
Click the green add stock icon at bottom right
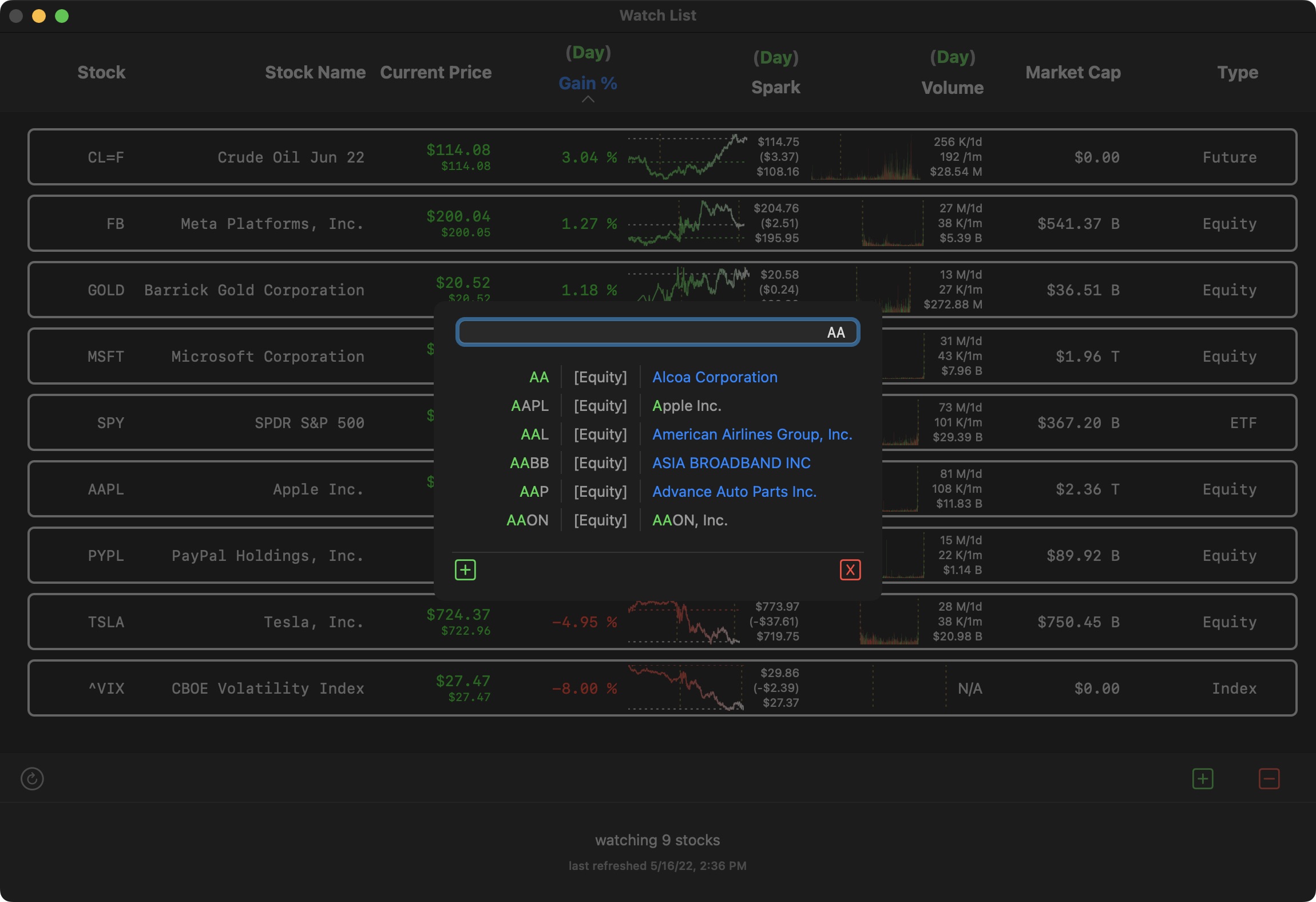(1203, 778)
